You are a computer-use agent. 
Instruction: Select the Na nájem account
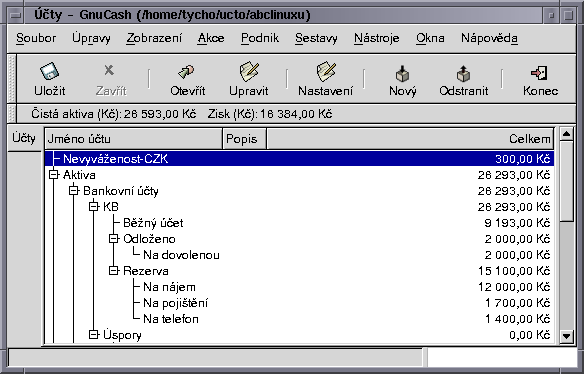point(169,287)
